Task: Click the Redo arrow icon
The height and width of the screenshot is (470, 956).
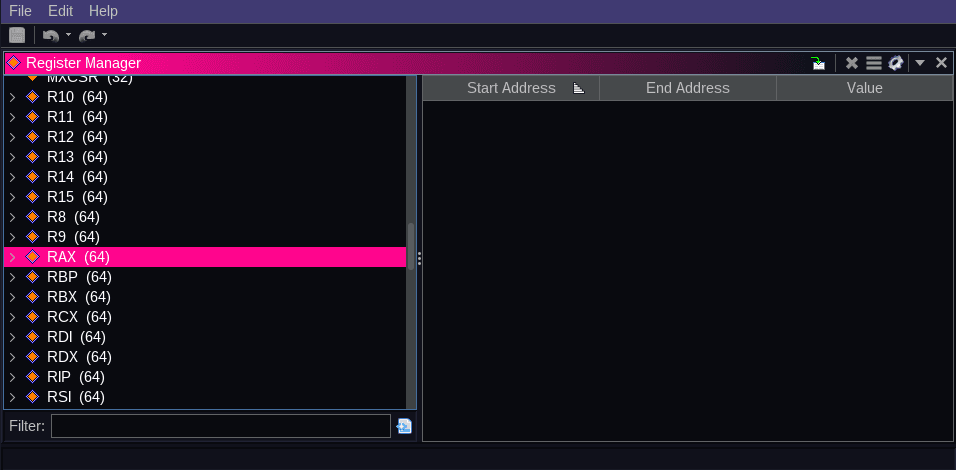Action: click(87, 35)
